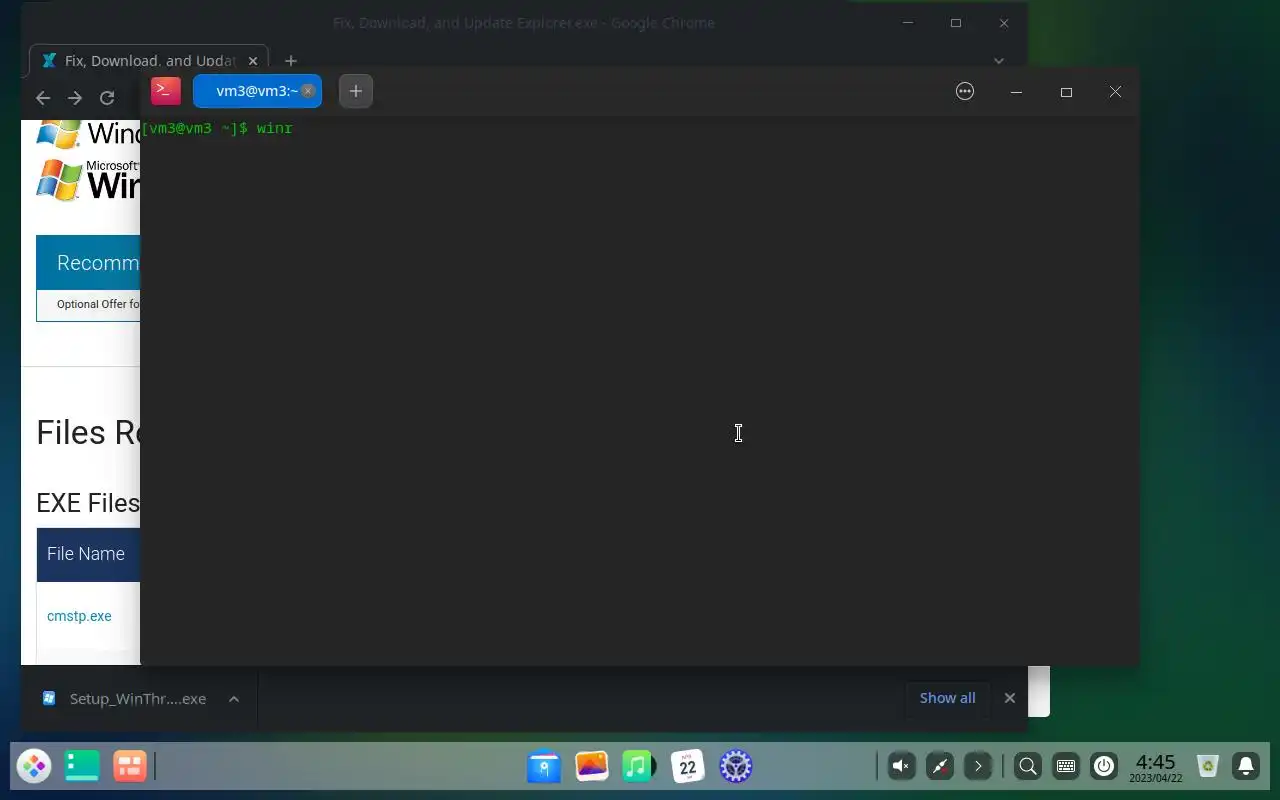1280x800 pixels.
Task: Click the pen-shaped tray icon
Action: [940, 767]
